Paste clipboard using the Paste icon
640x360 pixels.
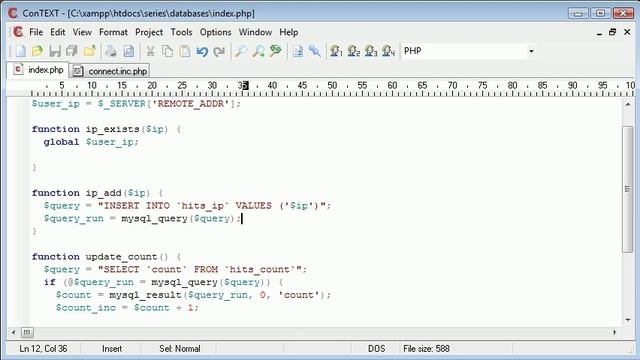click(x=185, y=51)
